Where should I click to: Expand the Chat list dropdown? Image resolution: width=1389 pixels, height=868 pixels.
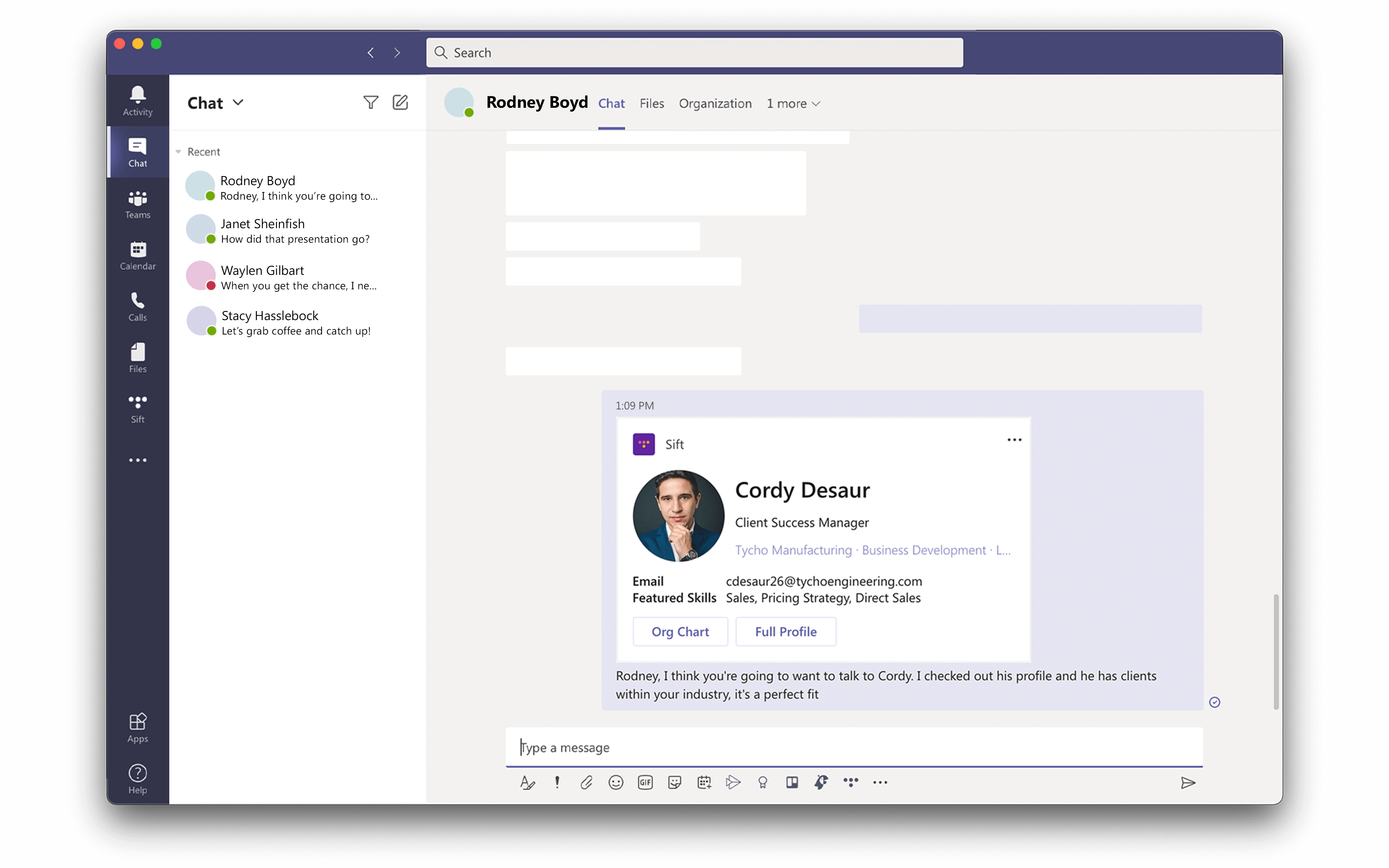coord(238,102)
